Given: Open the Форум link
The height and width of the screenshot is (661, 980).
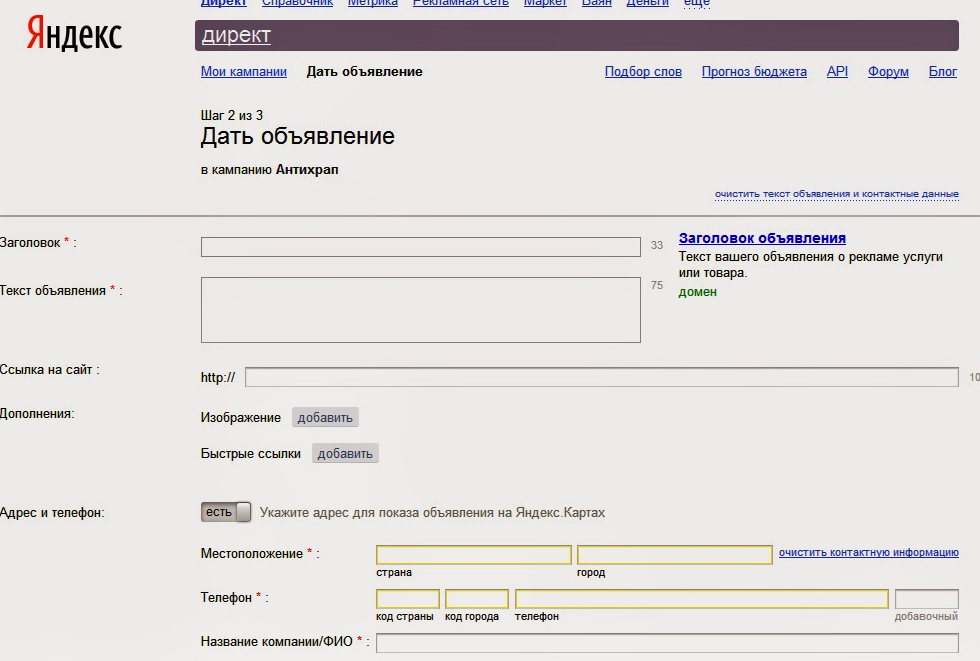Looking at the screenshot, I should [x=888, y=72].
